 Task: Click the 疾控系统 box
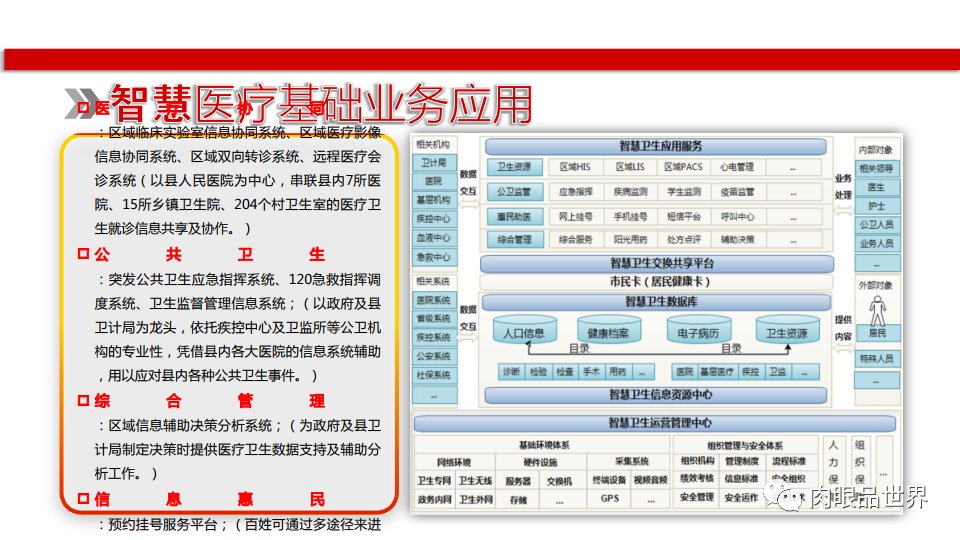click(434, 337)
